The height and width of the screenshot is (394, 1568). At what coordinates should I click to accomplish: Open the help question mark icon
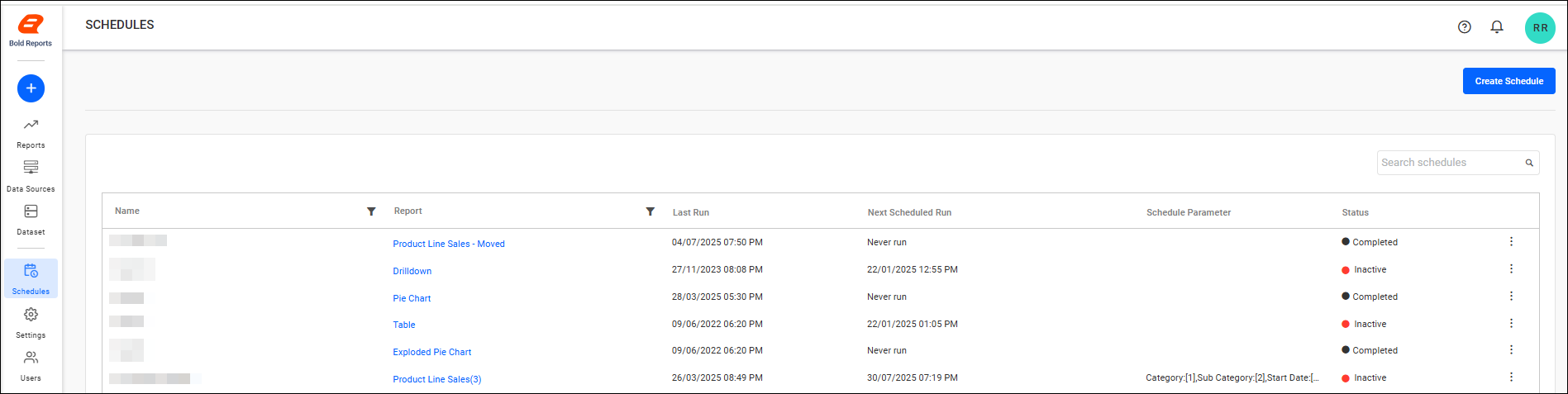[x=1465, y=26]
